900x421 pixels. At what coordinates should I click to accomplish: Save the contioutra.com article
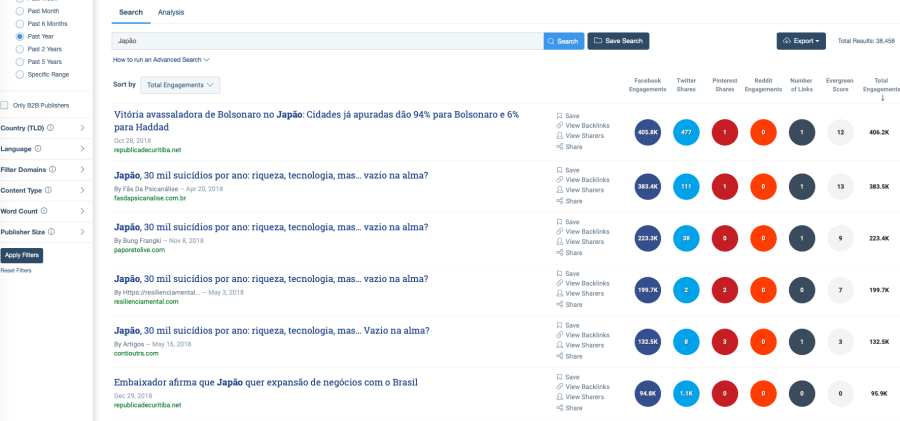(x=568, y=325)
